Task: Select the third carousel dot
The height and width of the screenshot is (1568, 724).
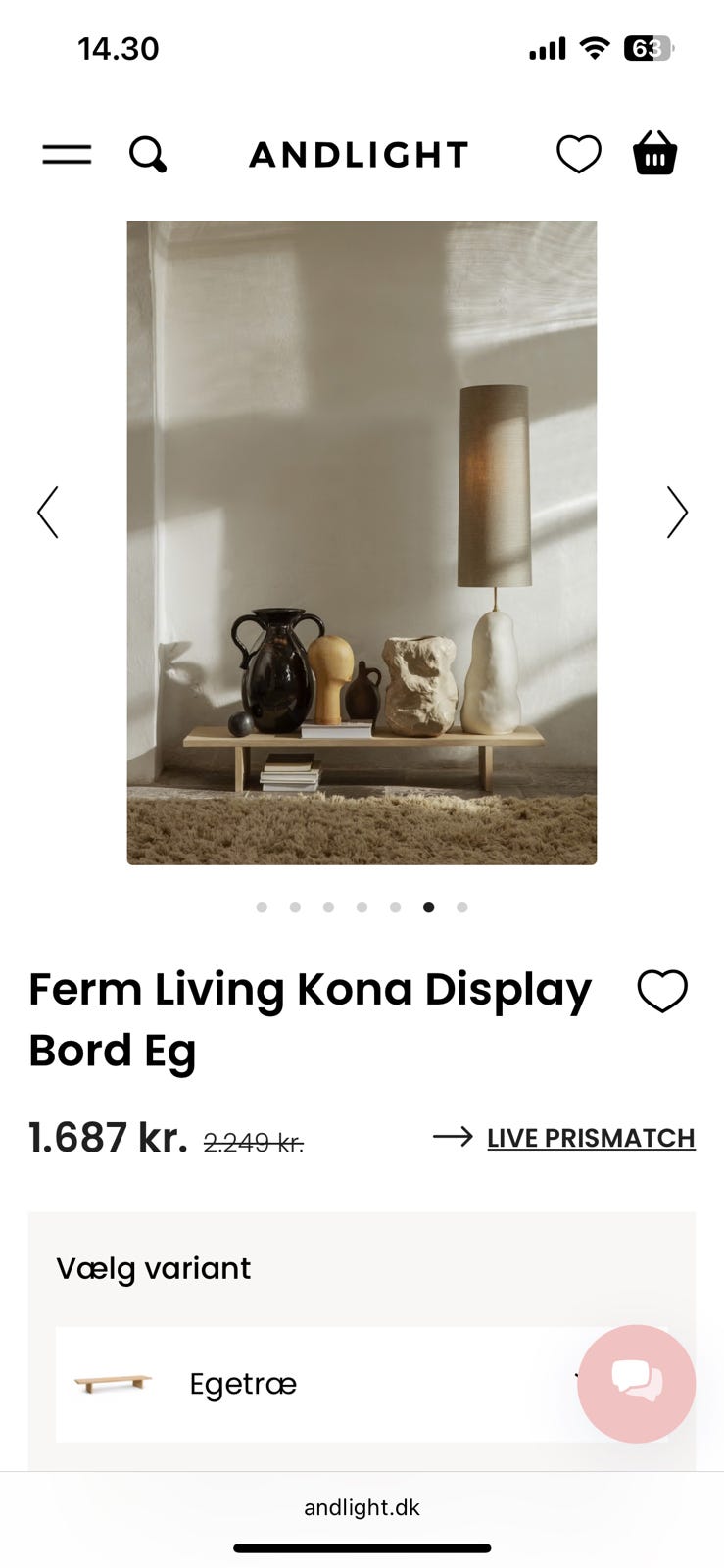Action: 328,907
